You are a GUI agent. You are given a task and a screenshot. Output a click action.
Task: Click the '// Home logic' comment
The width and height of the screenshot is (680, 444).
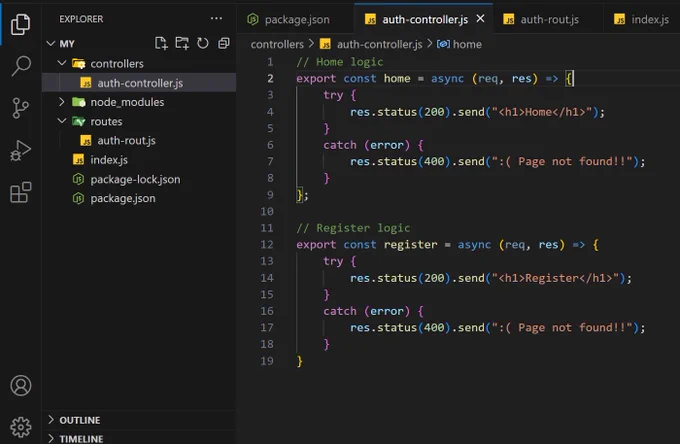click(x=340, y=62)
